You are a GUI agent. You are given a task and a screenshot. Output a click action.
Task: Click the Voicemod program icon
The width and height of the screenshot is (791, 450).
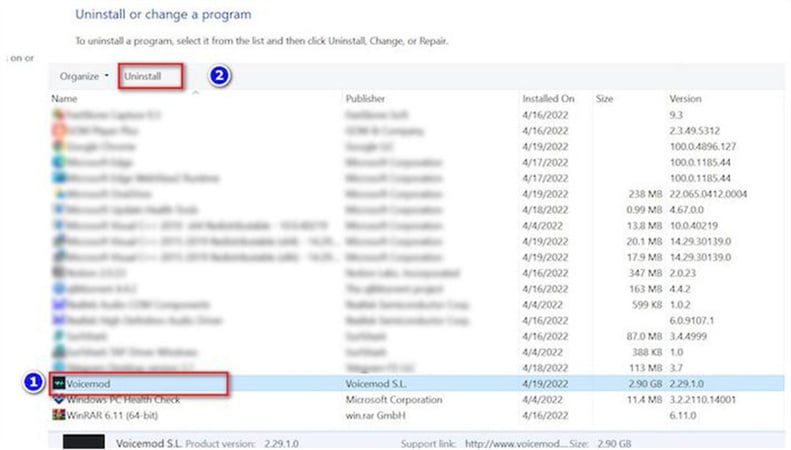(59, 383)
